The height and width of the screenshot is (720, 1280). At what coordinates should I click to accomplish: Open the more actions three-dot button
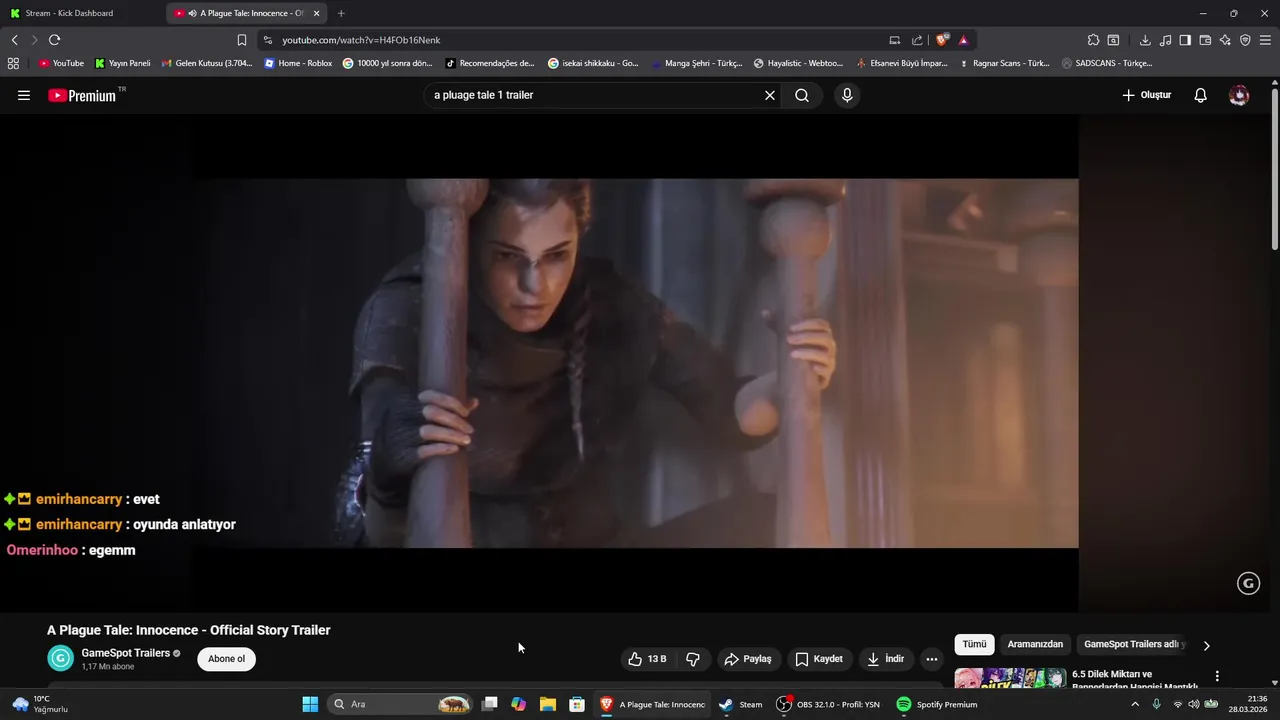coord(932,659)
